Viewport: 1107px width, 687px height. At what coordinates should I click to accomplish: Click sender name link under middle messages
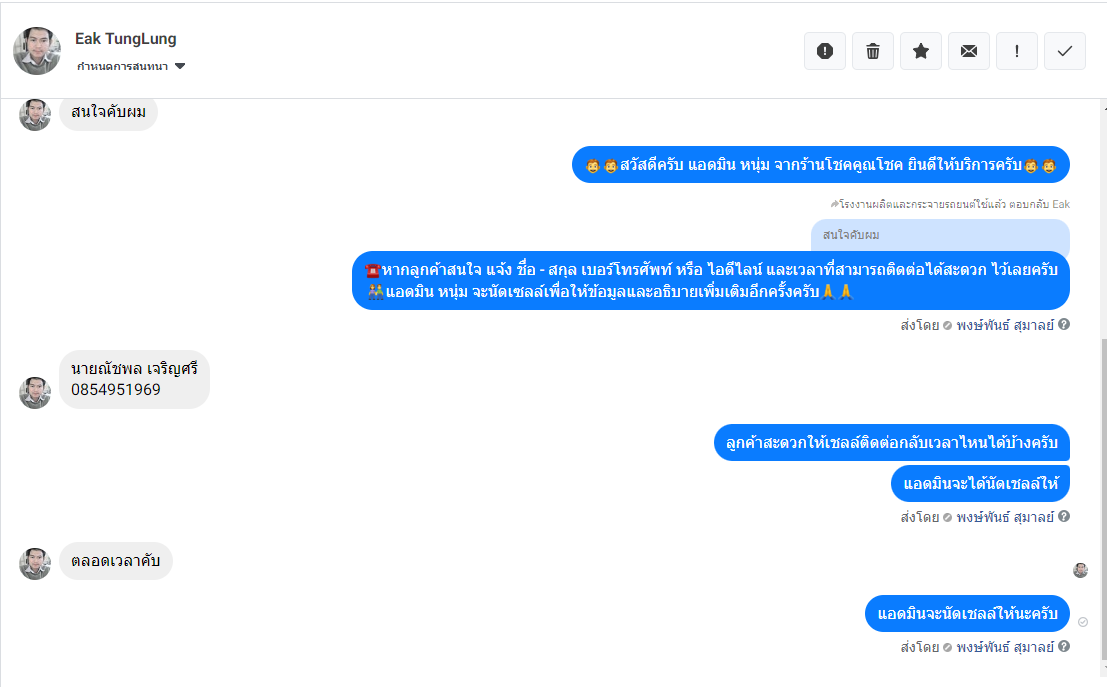(1005, 518)
